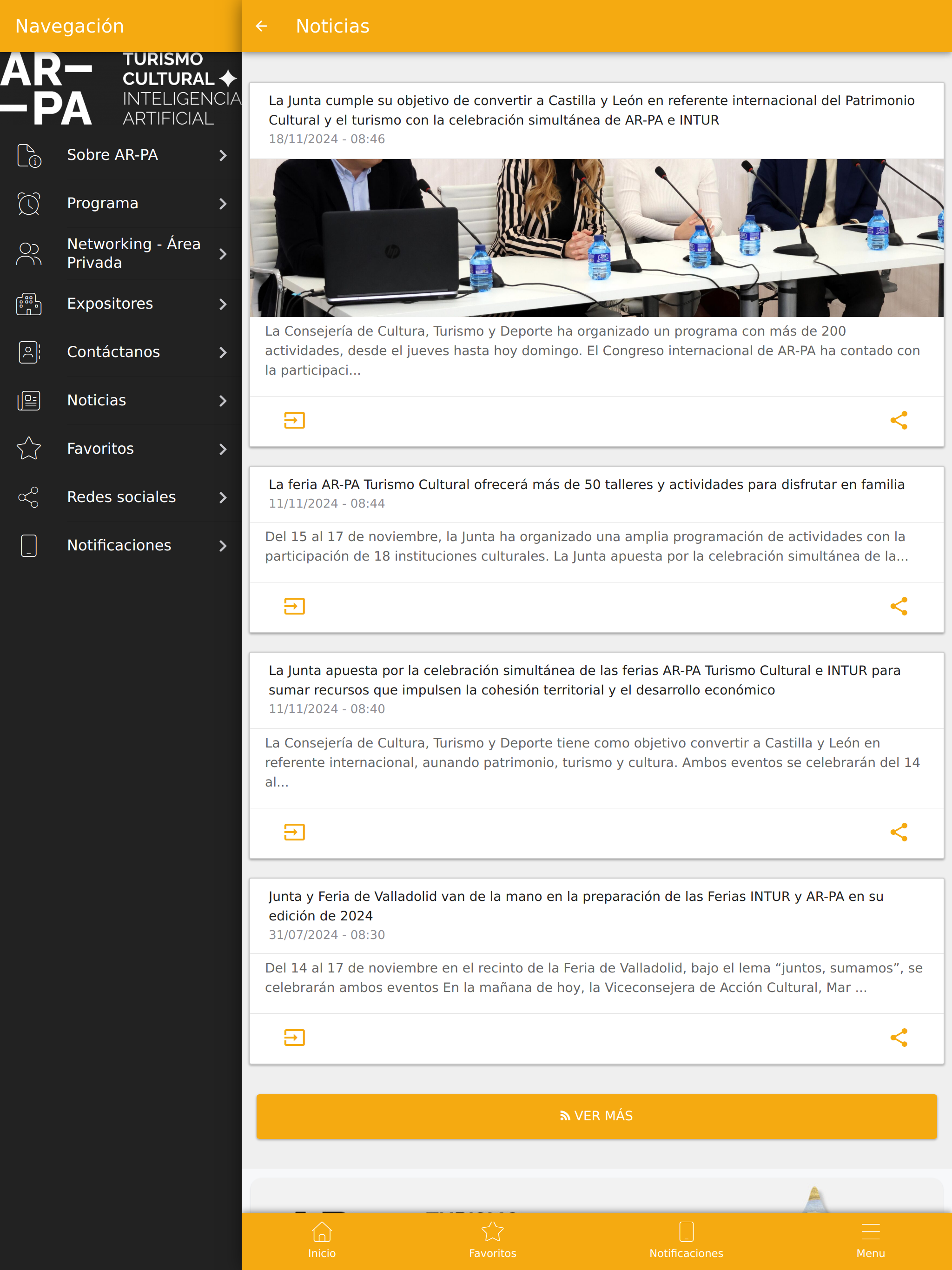Select Programa menu entry

(120, 203)
